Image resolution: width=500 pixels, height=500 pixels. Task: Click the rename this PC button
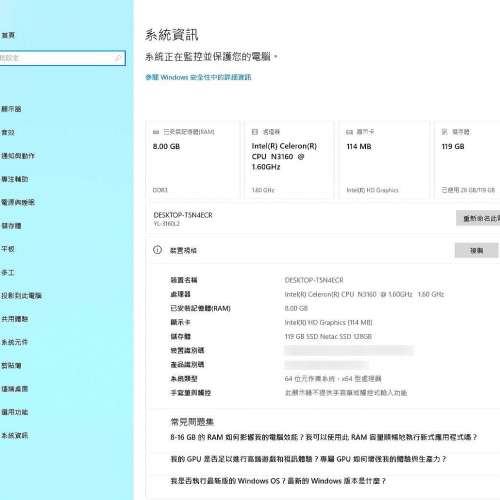click(478, 218)
